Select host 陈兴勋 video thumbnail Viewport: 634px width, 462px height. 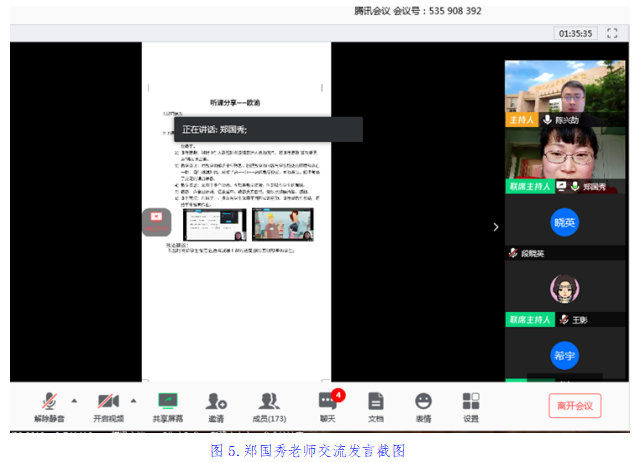tap(564, 92)
